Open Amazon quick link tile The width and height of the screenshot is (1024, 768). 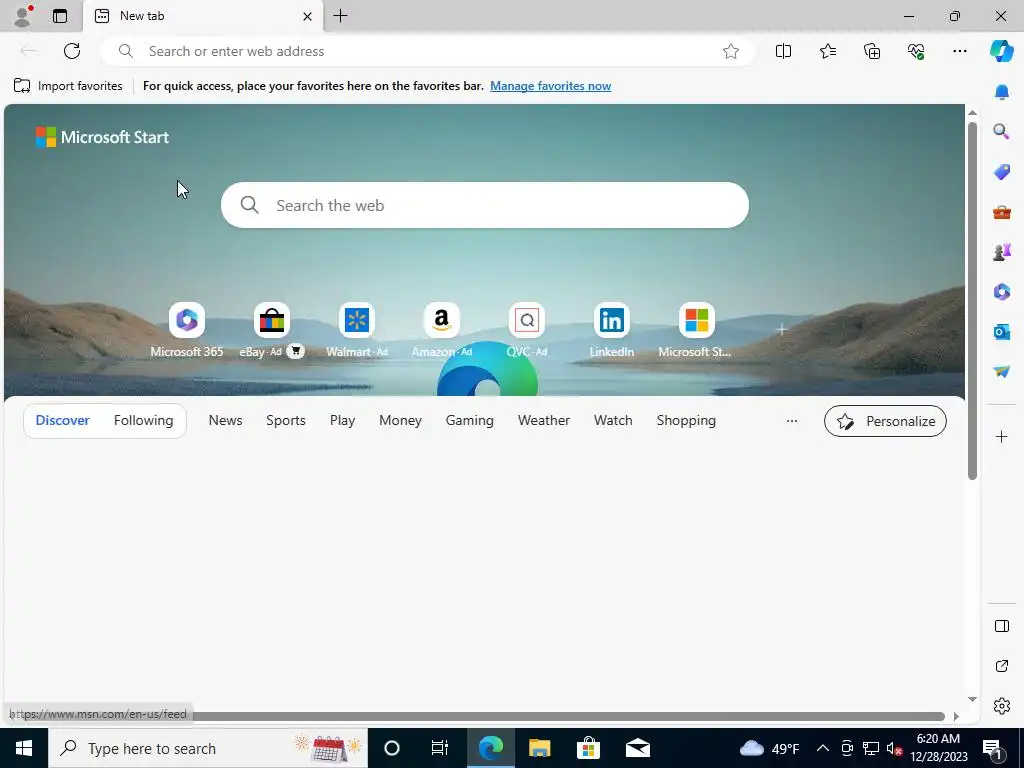click(x=441, y=330)
